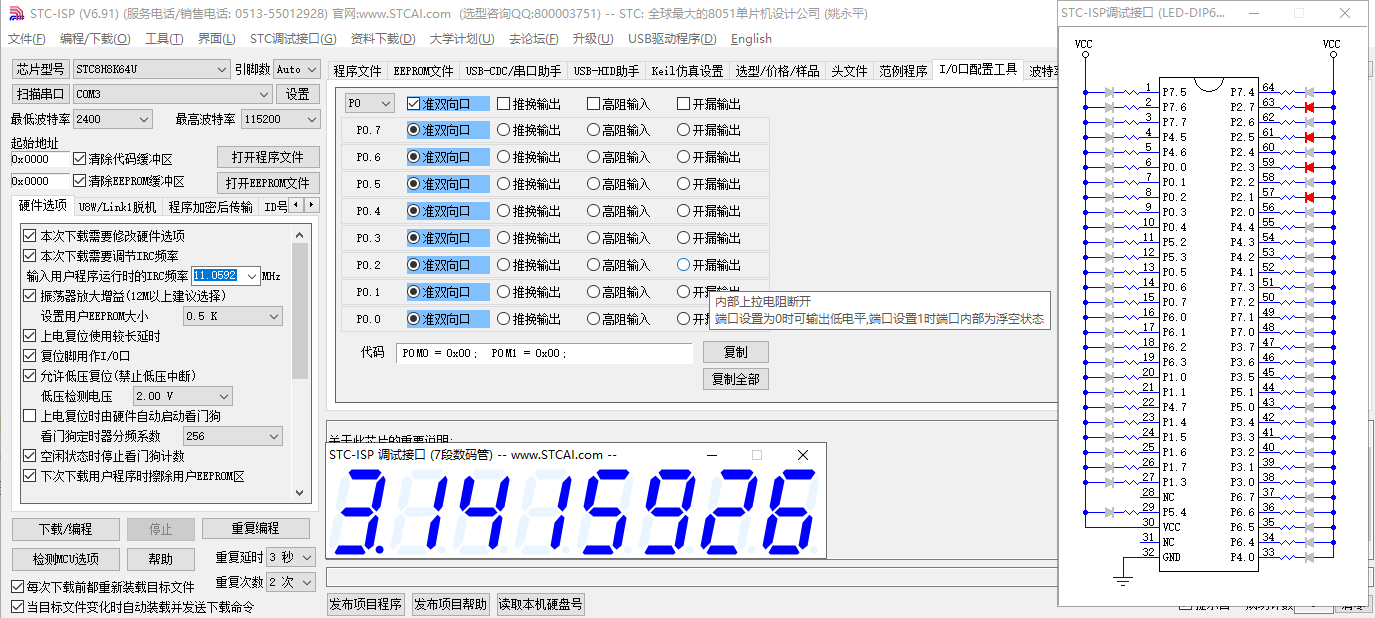
Task: Open the 文件(F) menu
Action: click(27, 39)
